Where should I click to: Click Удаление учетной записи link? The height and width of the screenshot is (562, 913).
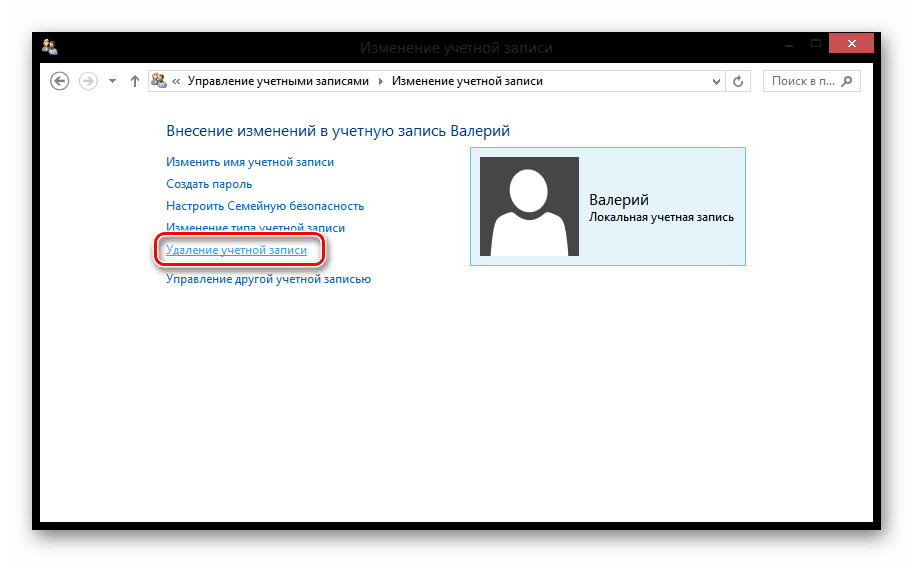point(236,250)
